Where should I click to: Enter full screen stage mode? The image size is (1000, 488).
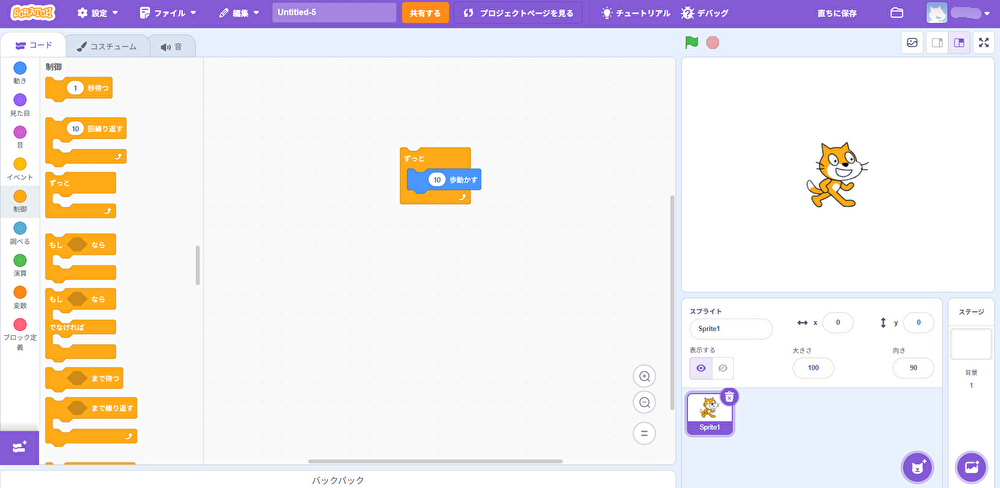[984, 43]
